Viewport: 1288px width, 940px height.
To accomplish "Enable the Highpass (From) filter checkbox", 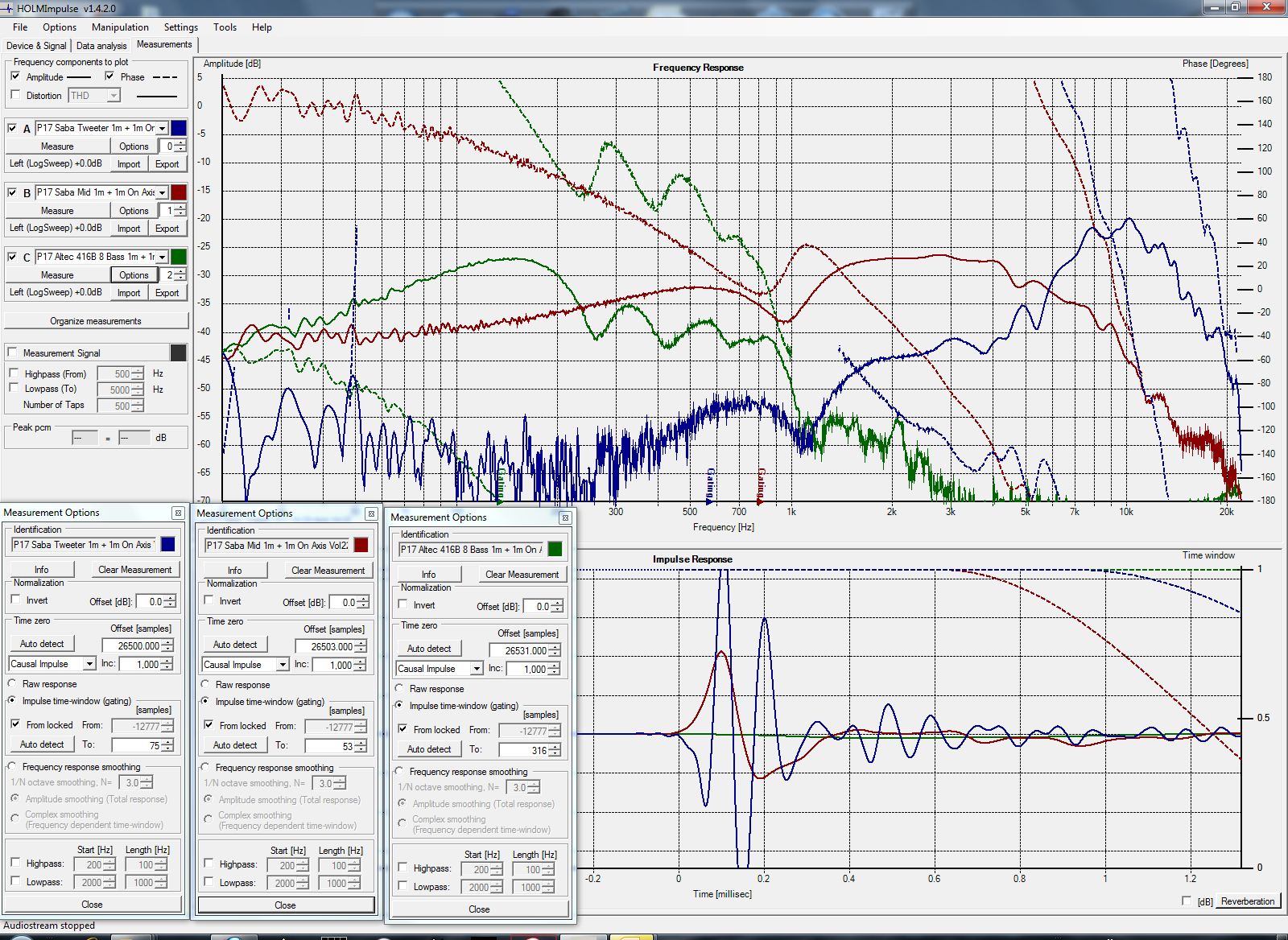I will 14,373.
